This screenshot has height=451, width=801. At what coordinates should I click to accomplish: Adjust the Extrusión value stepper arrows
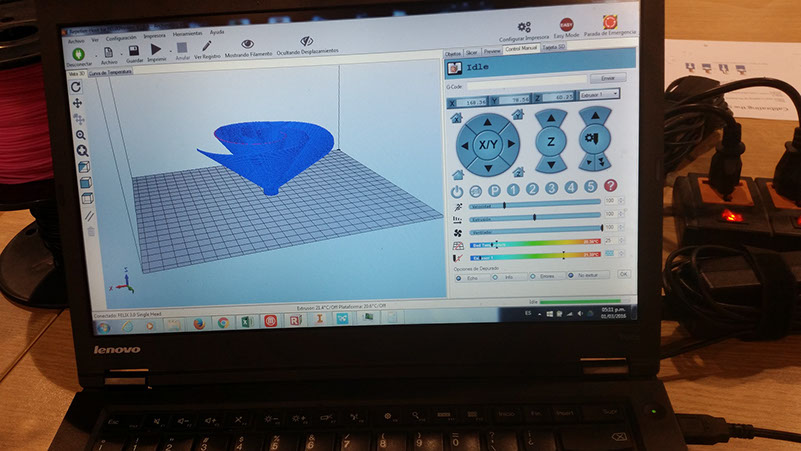[x=622, y=214]
